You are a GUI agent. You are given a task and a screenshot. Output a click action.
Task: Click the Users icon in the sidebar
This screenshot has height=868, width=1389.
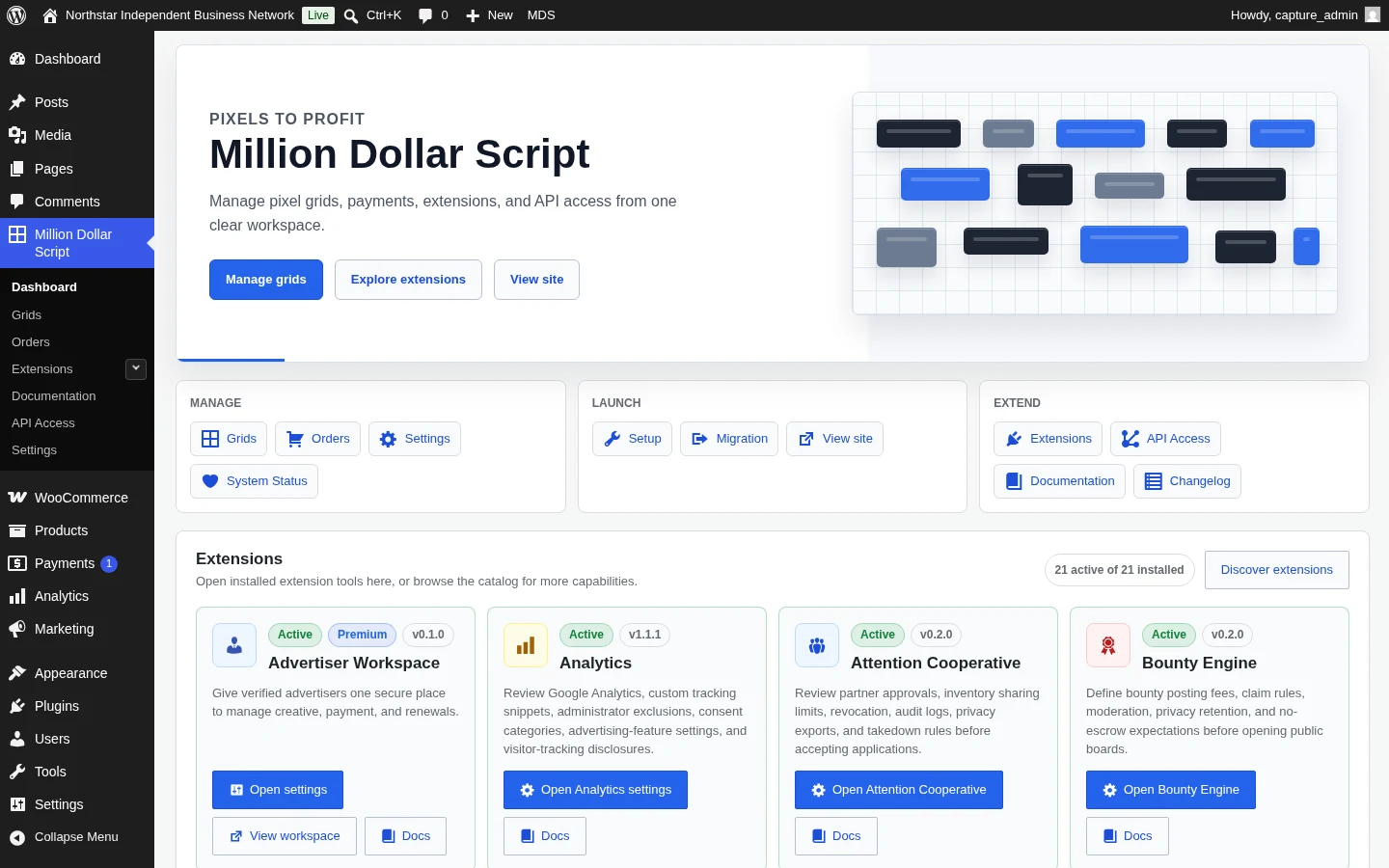17,739
